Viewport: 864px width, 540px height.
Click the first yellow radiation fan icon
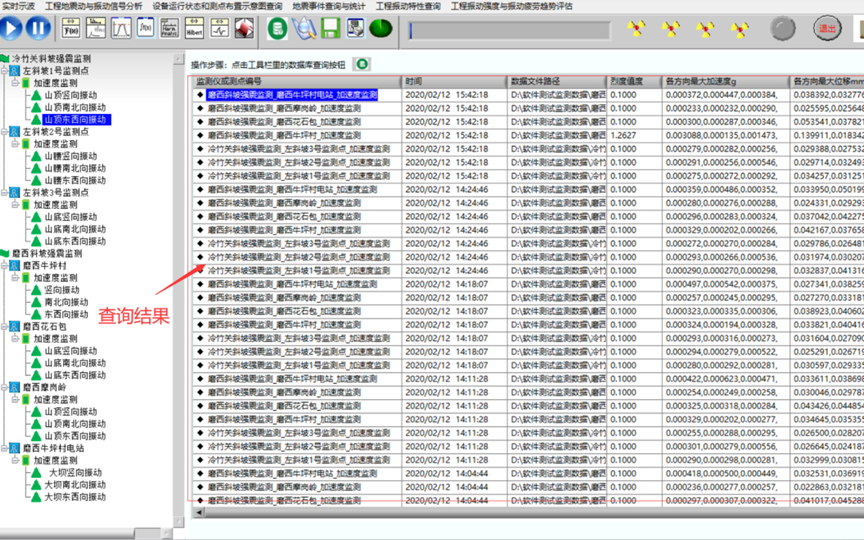(x=635, y=29)
